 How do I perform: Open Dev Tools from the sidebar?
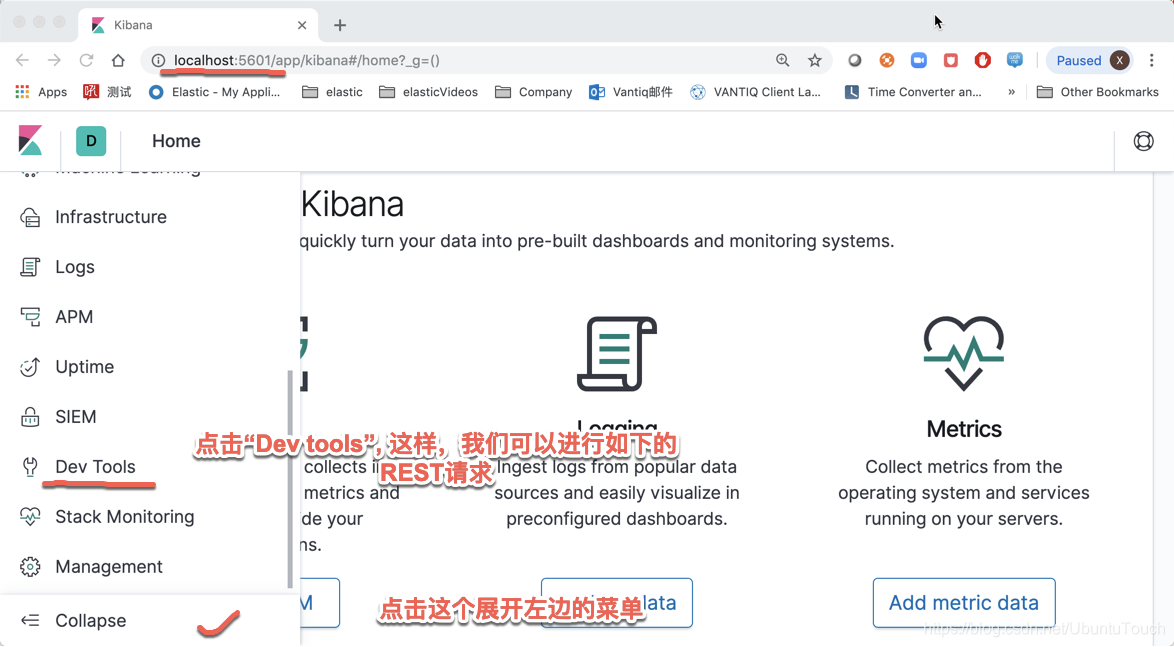pyautogui.click(x=95, y=467)
